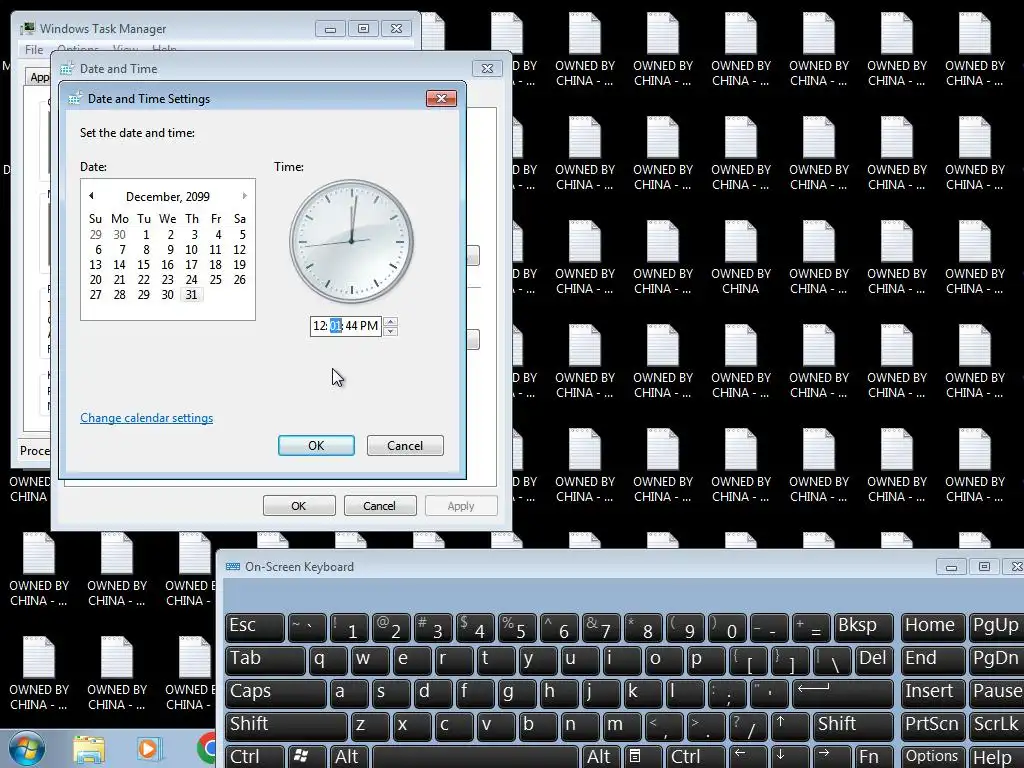The image size is (1024, 768).
Task: Click the q key on On-Screen Keyboard
Action: (328, 660)
